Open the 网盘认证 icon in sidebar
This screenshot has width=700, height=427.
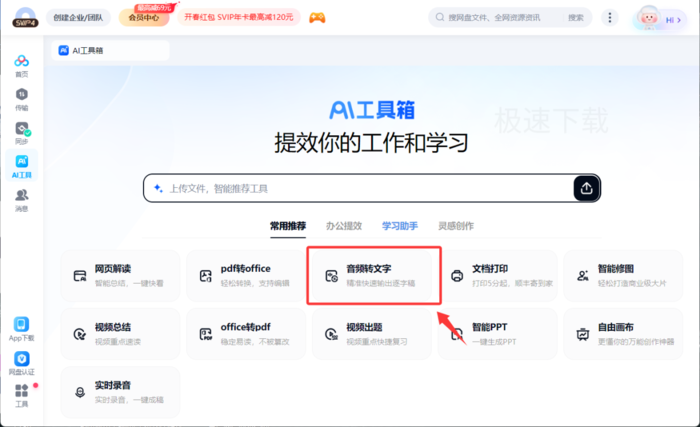point(21,363)
